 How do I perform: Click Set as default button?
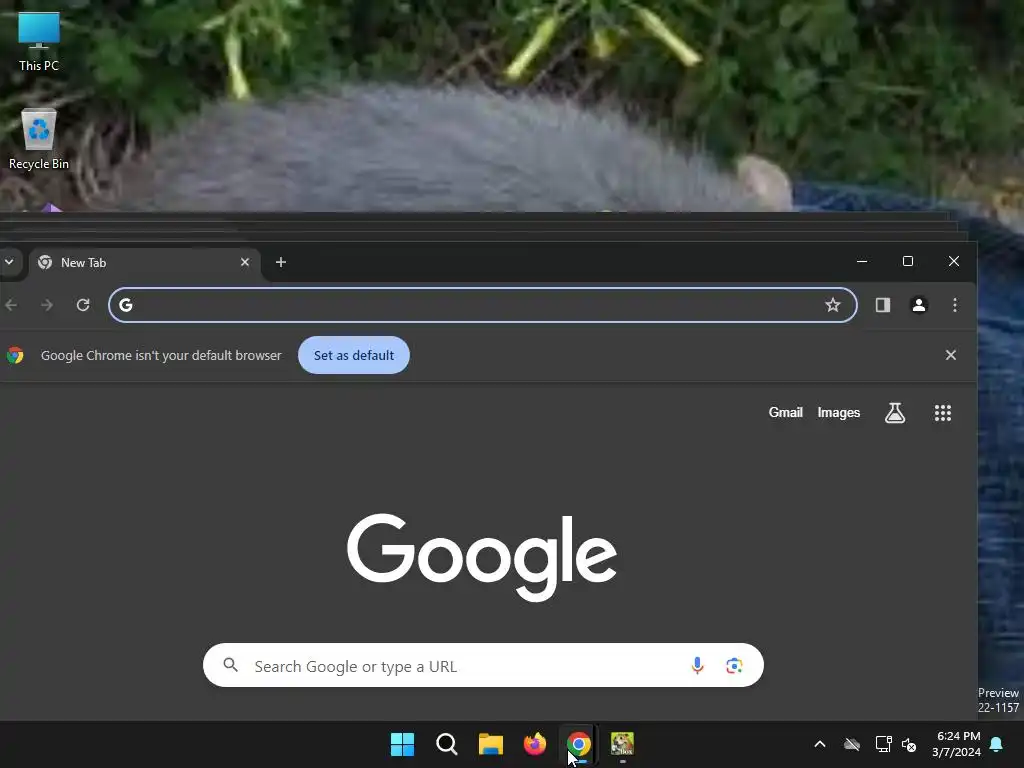(354, 355)
